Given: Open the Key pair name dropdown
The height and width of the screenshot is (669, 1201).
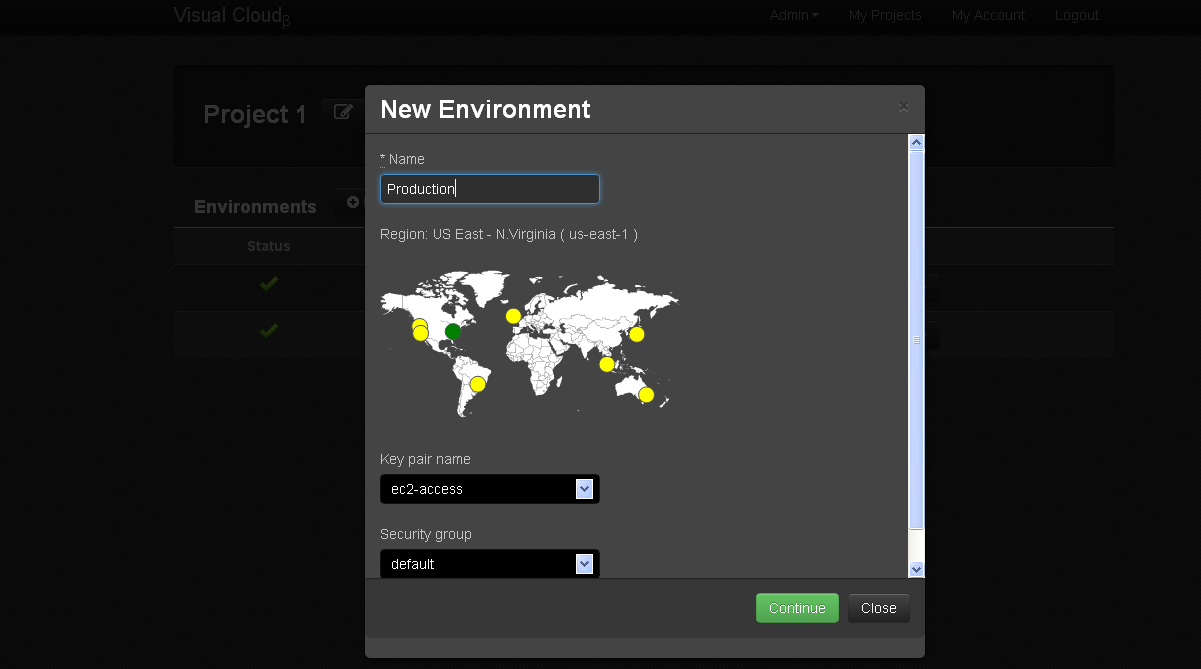Looking at the screenshot, I should (x=489, y=489).
